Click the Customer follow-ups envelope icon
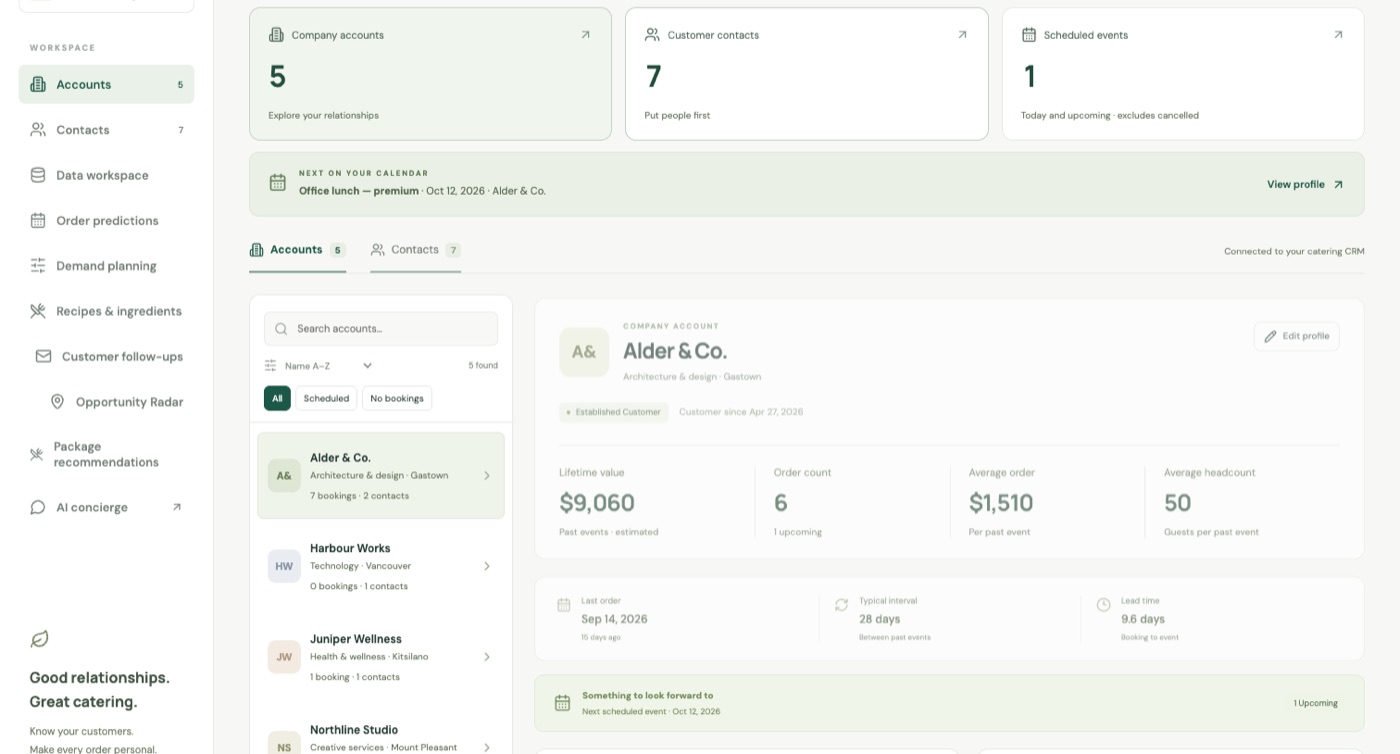The width and height of the screenshot is (1400, 754). coord(44,356)
